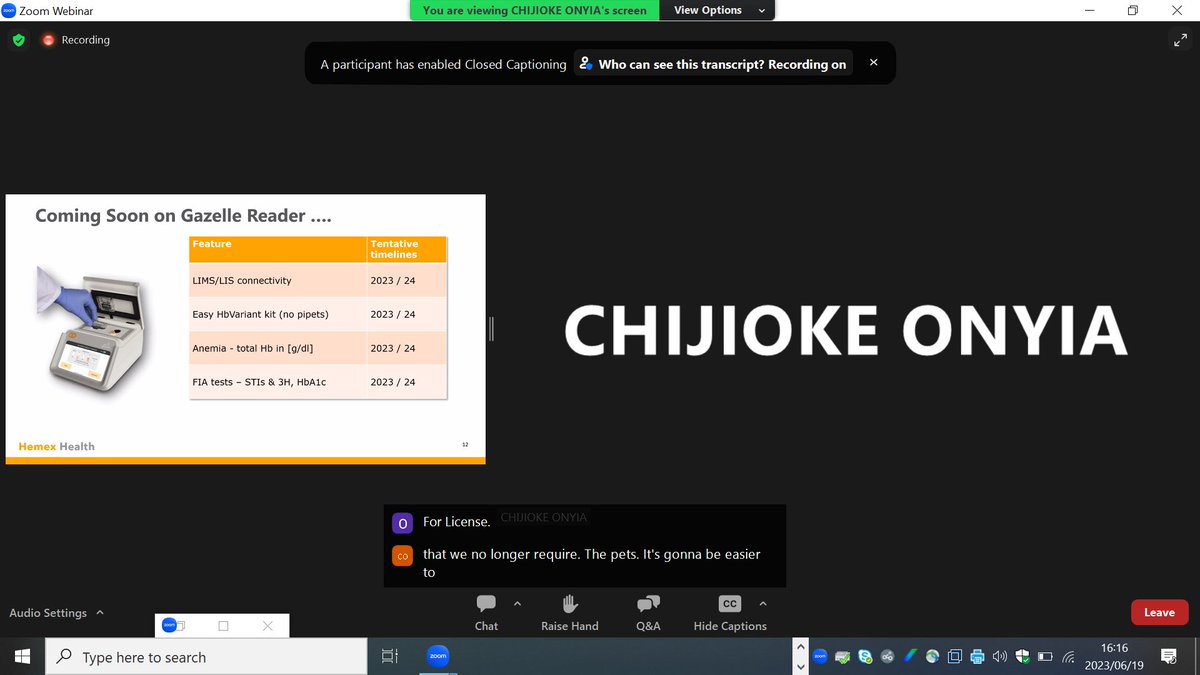Click the overlapping squares tray icon
The width and height of the screenshot is (1200, 675).
coord(955,657)
